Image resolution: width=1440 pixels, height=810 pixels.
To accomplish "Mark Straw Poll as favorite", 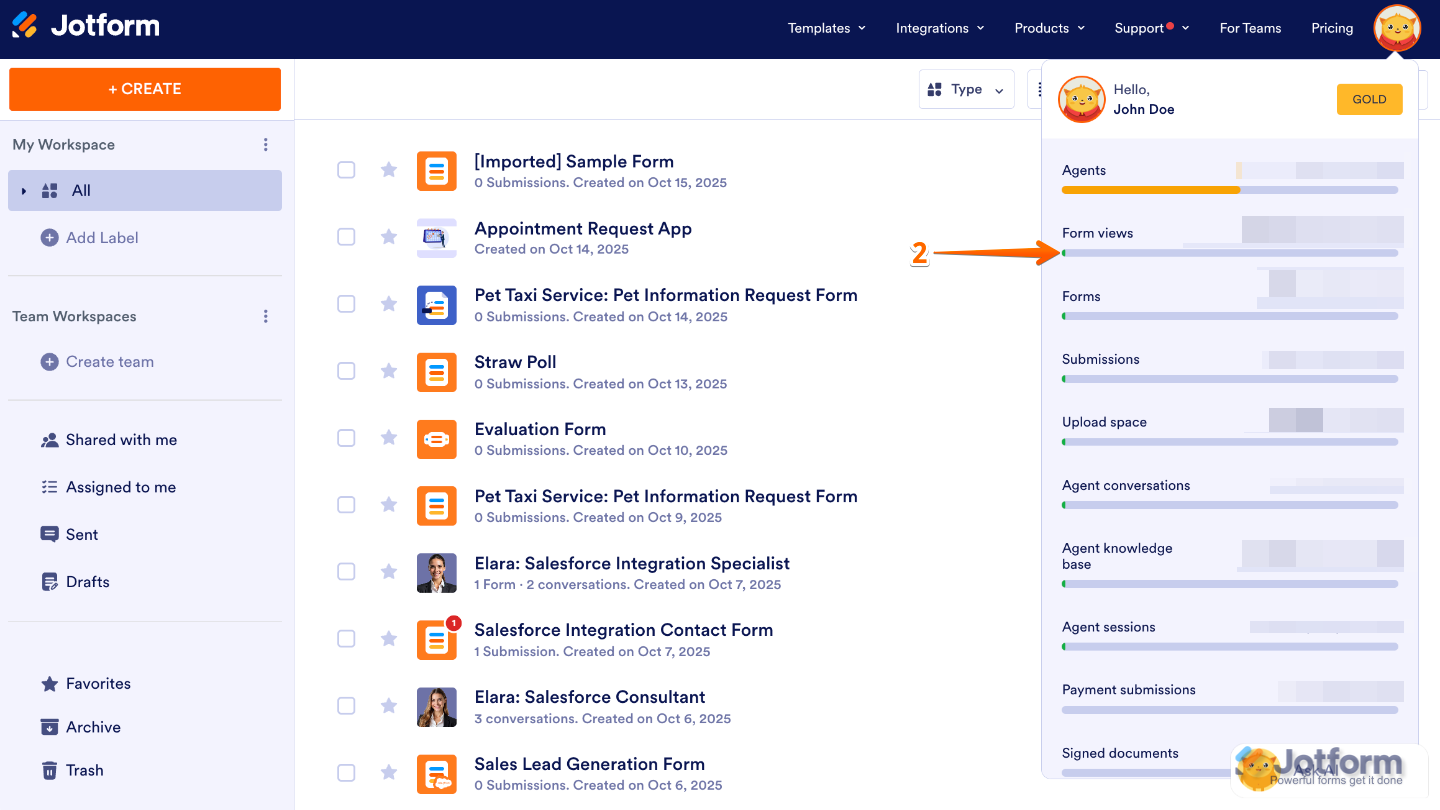I will [x=389, y=371].
